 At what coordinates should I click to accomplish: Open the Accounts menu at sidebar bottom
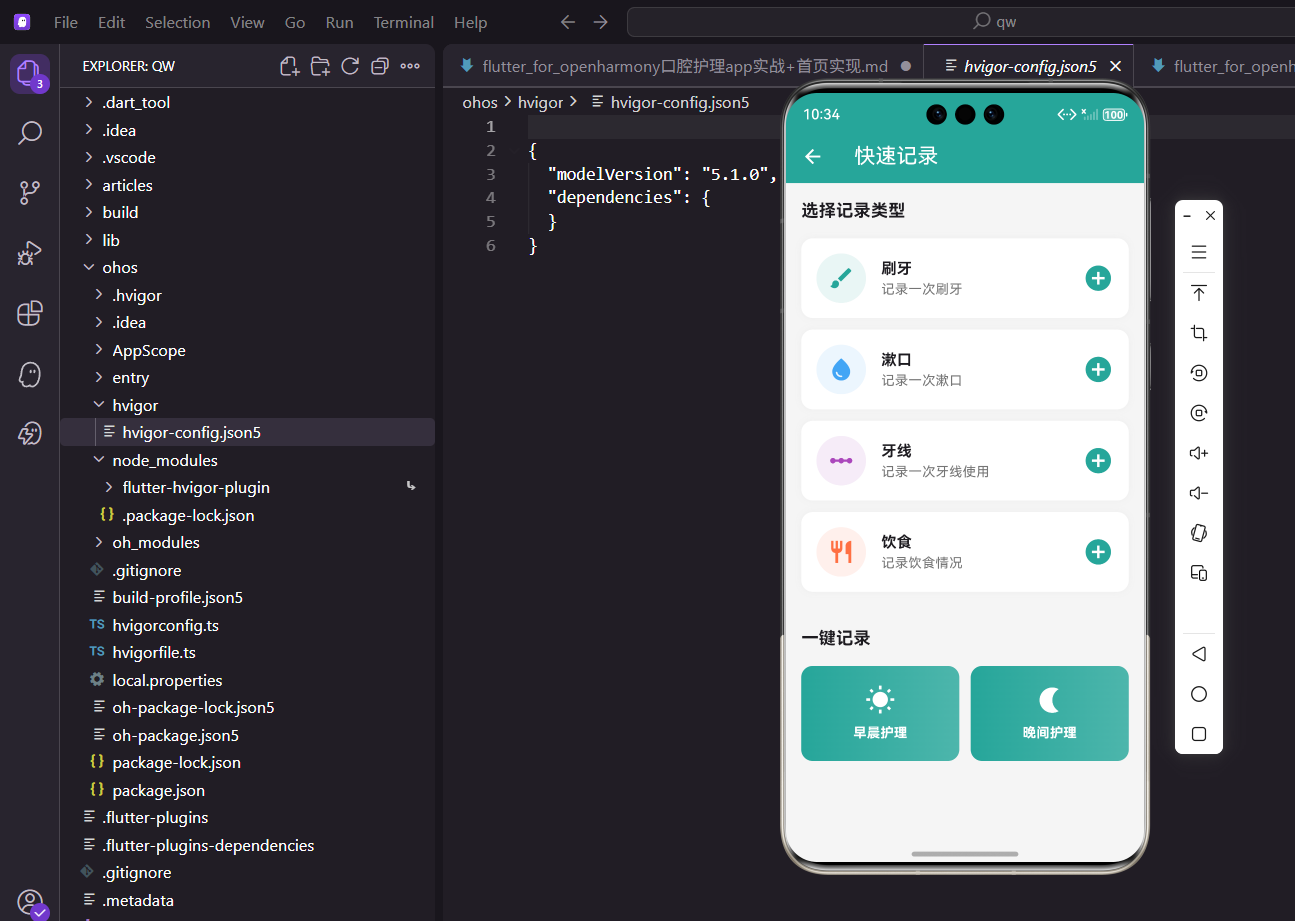click(x=30, y=902)
